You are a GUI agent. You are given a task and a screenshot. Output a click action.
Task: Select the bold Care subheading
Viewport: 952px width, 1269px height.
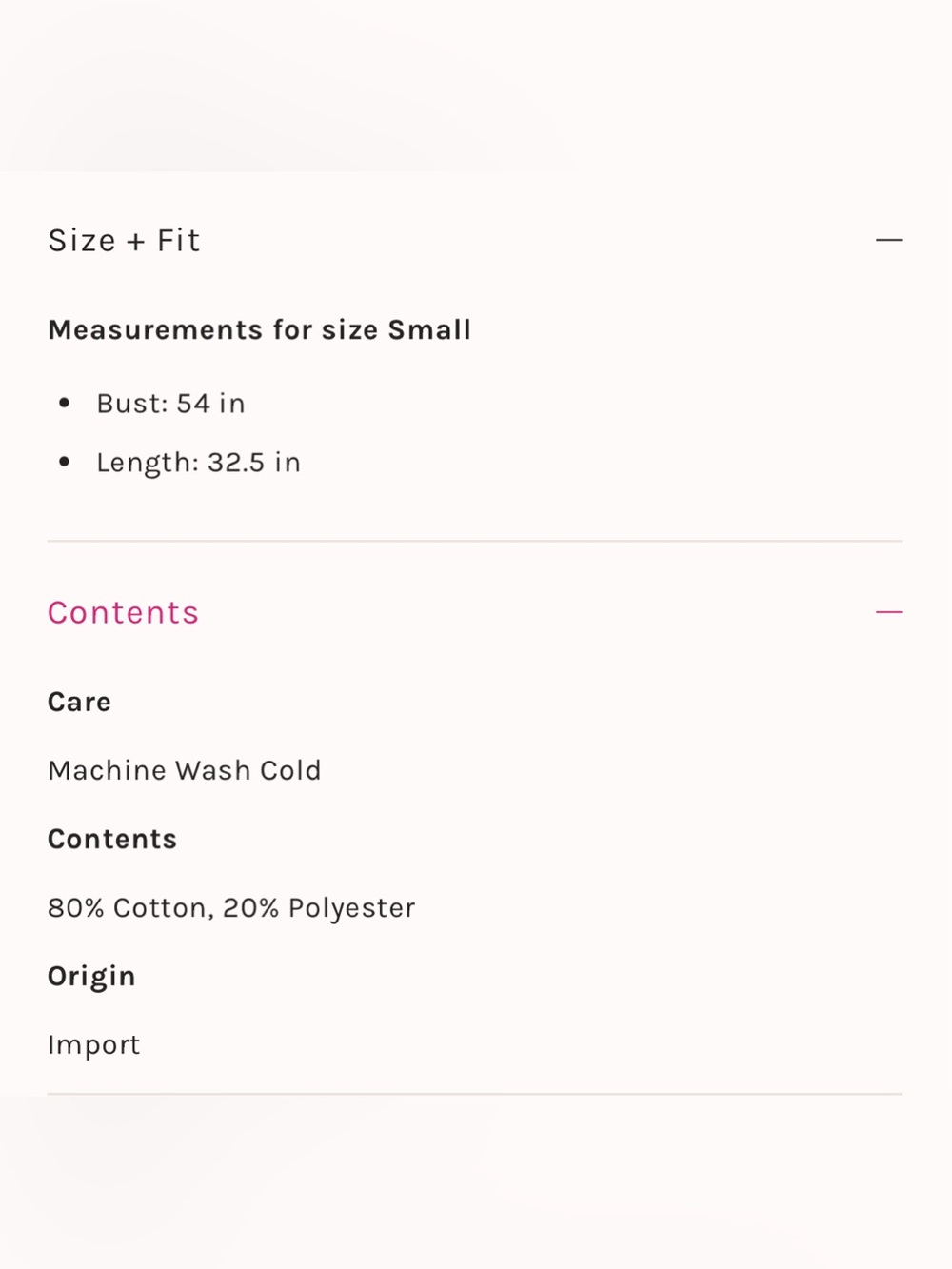click(x=80, y=702)
